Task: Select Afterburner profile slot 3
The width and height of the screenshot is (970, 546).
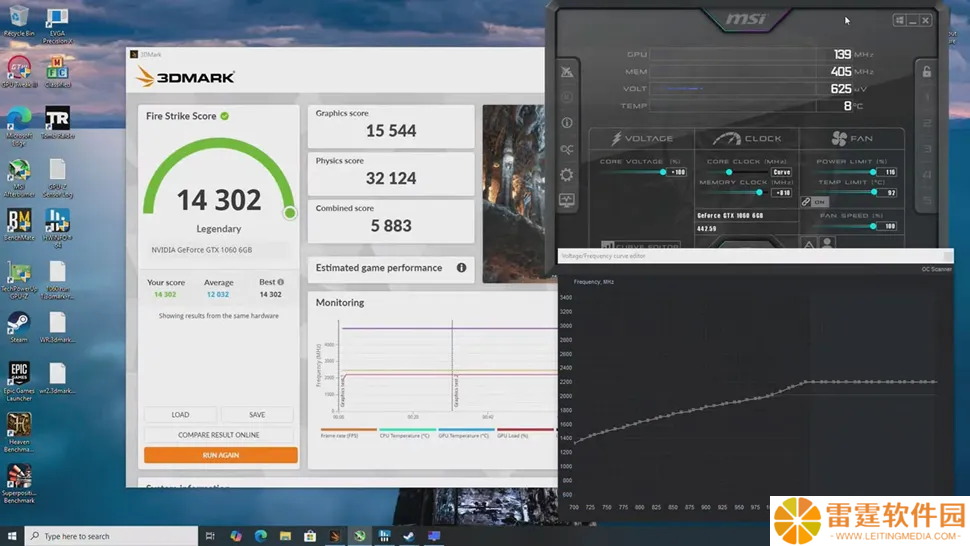Action: click(x=927, y=149)
